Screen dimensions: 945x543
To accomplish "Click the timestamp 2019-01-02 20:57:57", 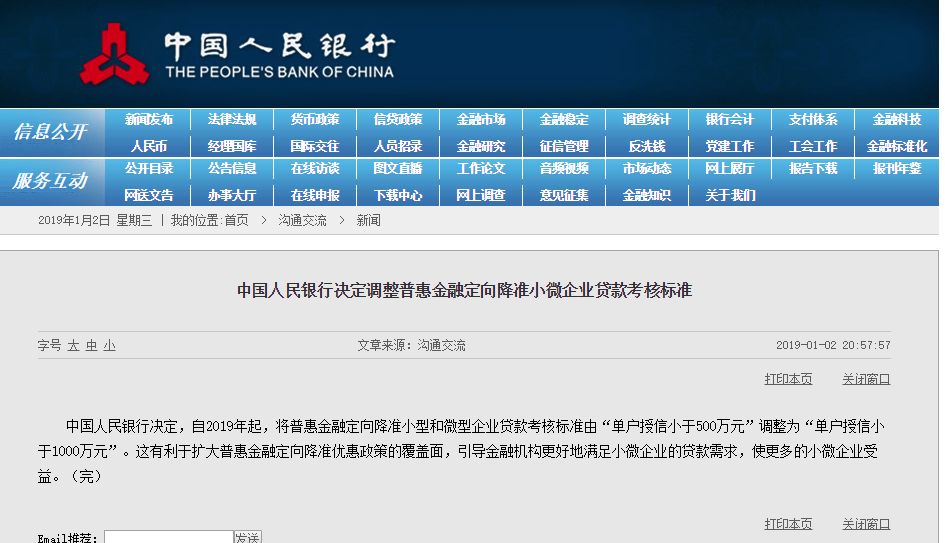I will (833, 345).
